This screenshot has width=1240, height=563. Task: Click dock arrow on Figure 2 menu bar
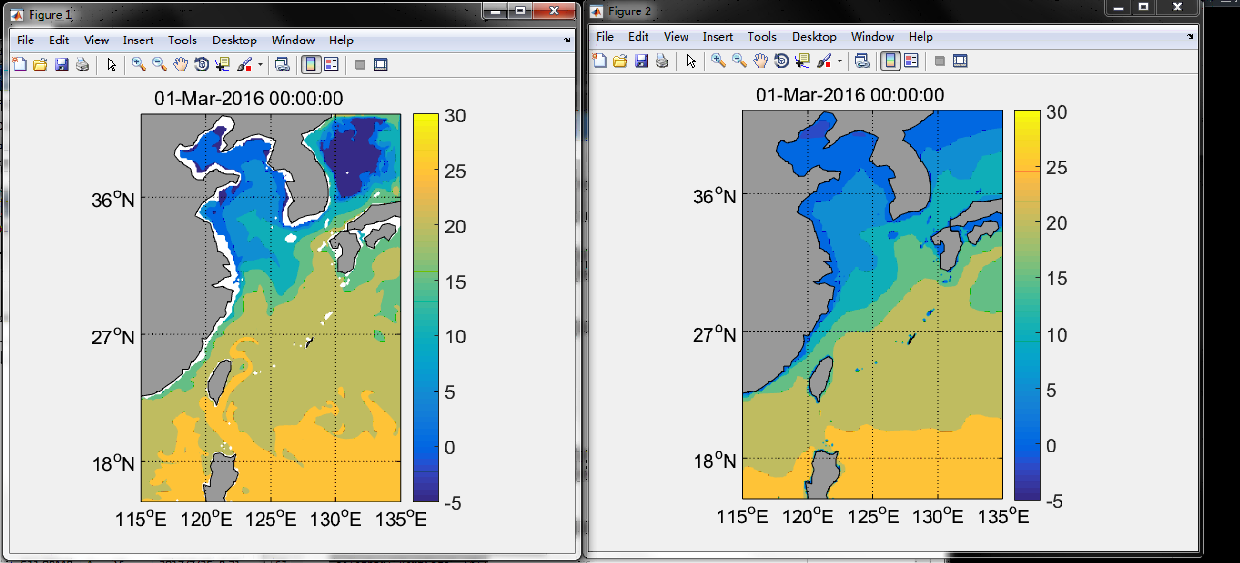pos(1191,36)
